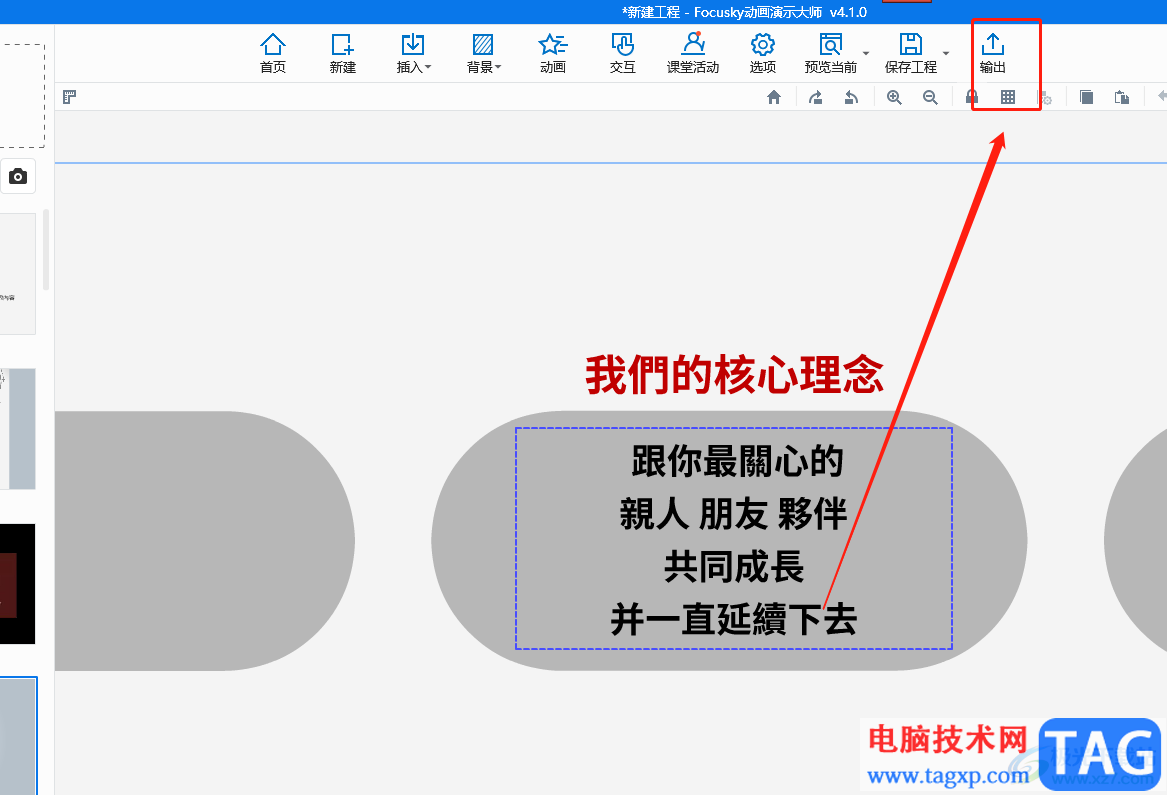Screen dimensions: 1167x795
Task: Click the paste clipboard icon
Action: click(x=1122, y=97)
